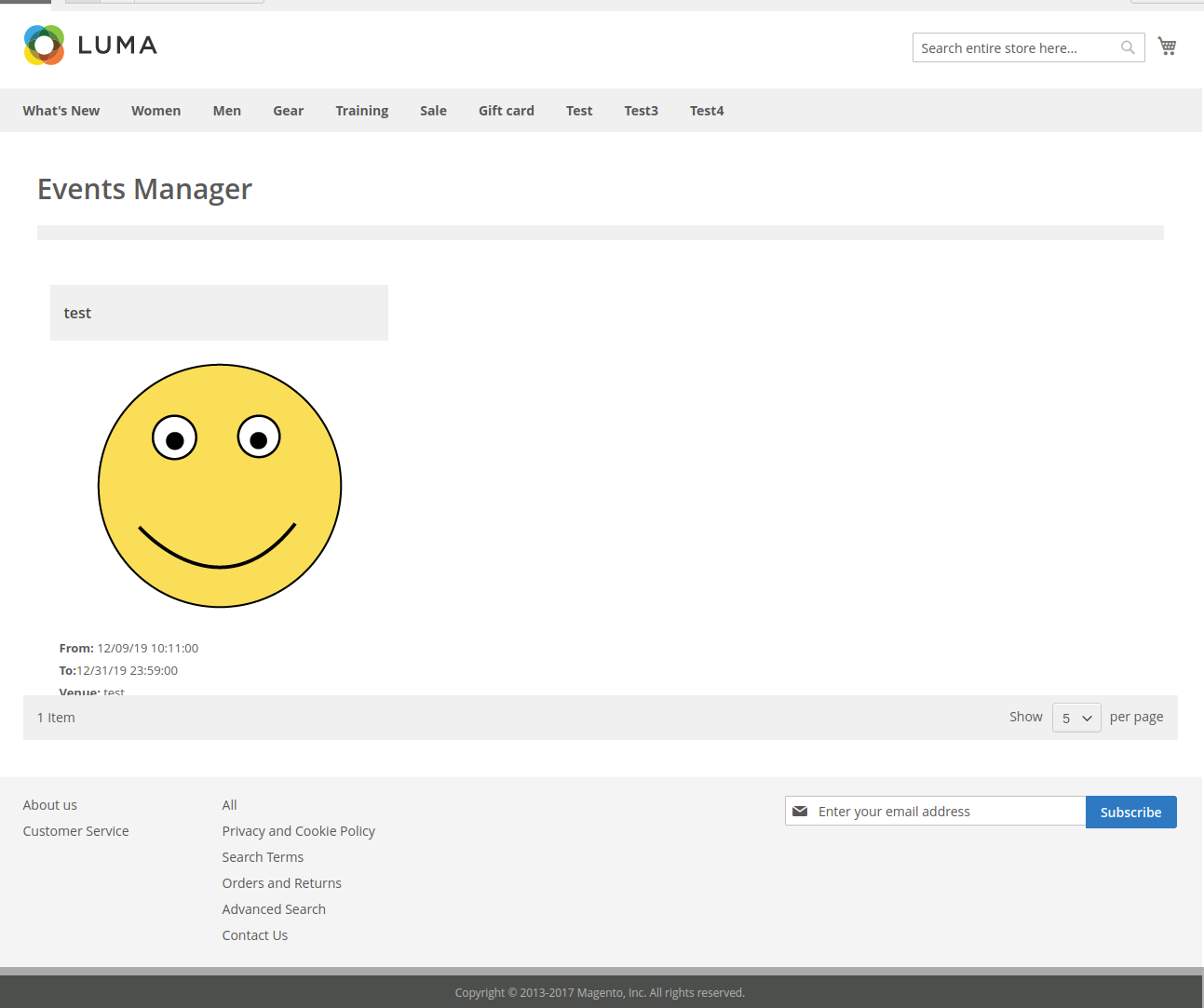The width and height of the screenshot is (1204, 1008).
Task: Open the Sale page
Action: click(x=433, y=111)
